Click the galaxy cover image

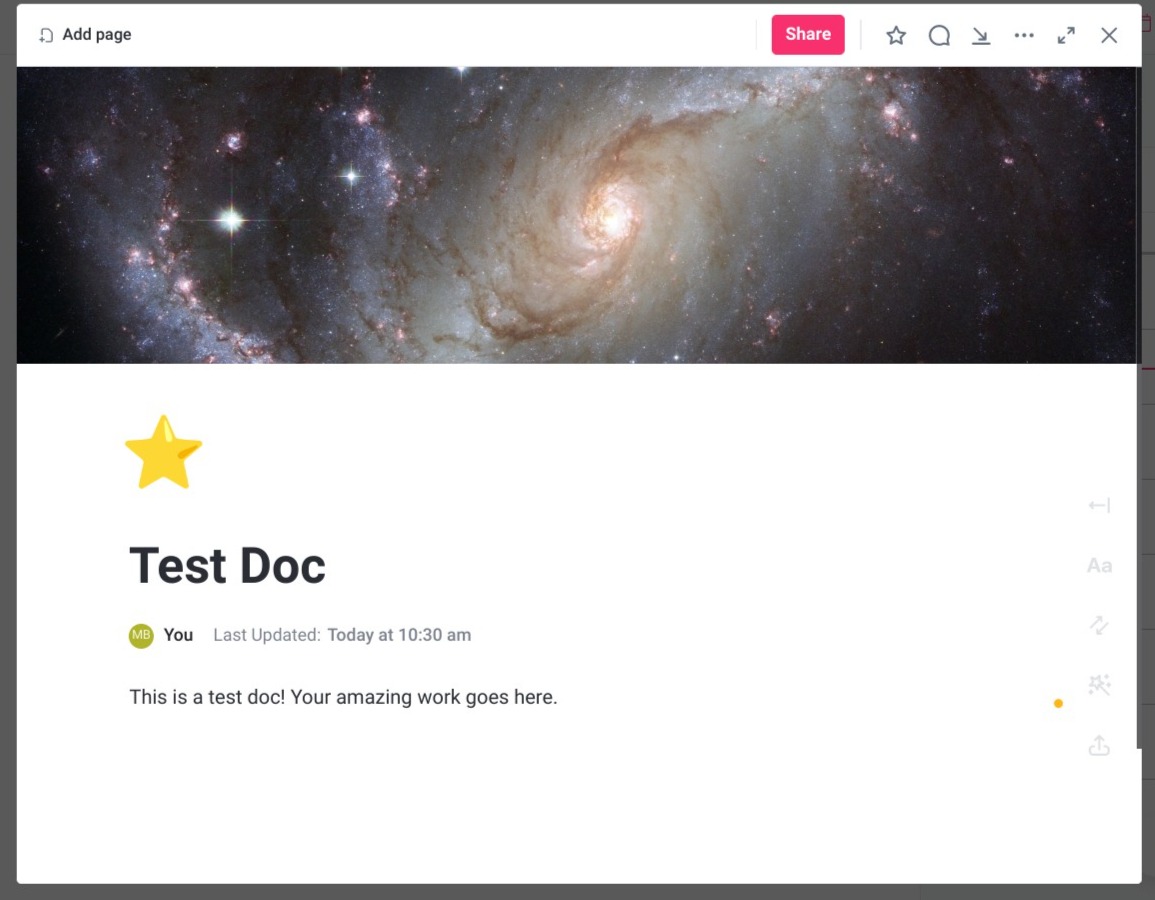(578, 215)
